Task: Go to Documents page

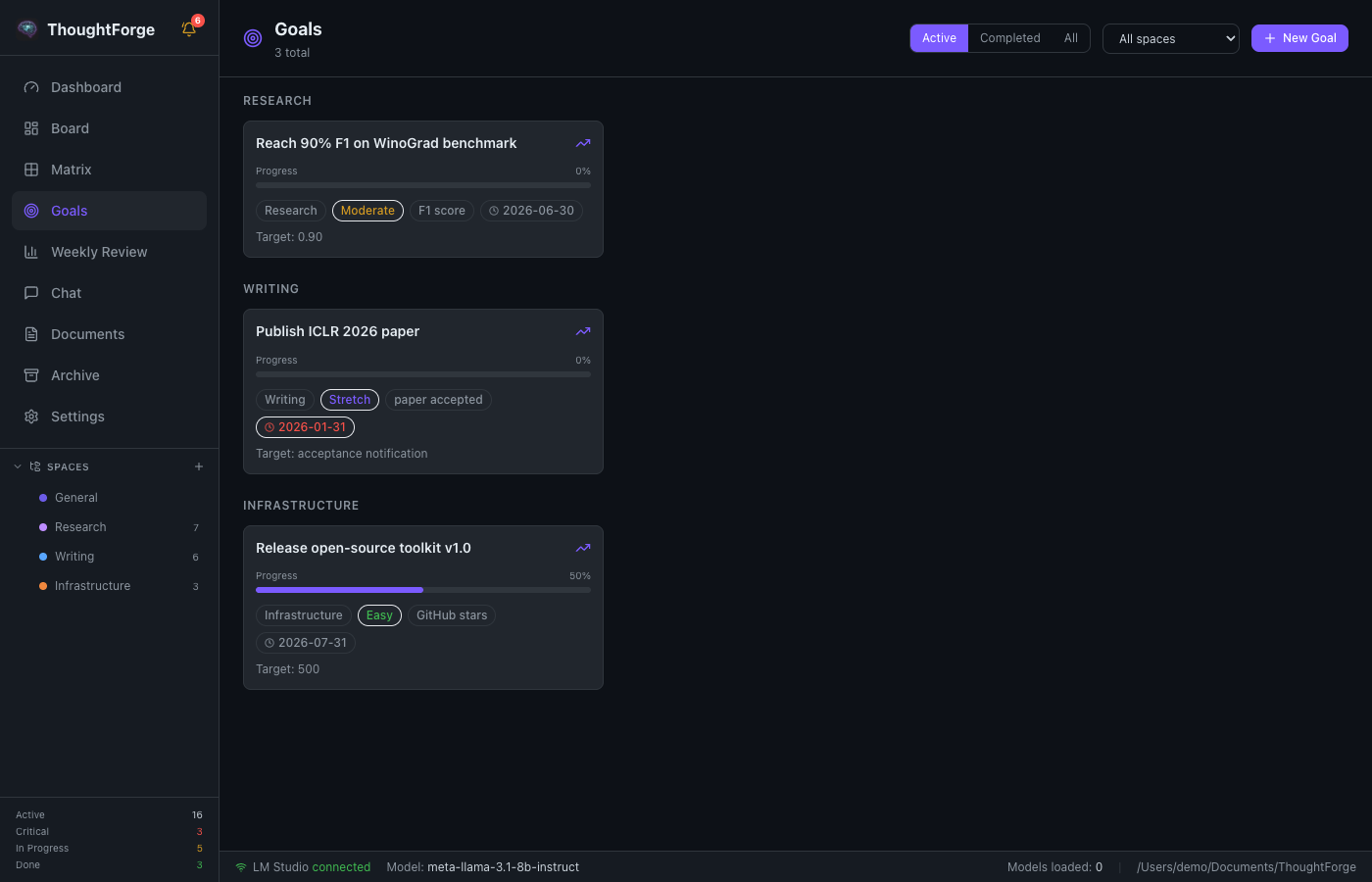Action: [109, 334]
